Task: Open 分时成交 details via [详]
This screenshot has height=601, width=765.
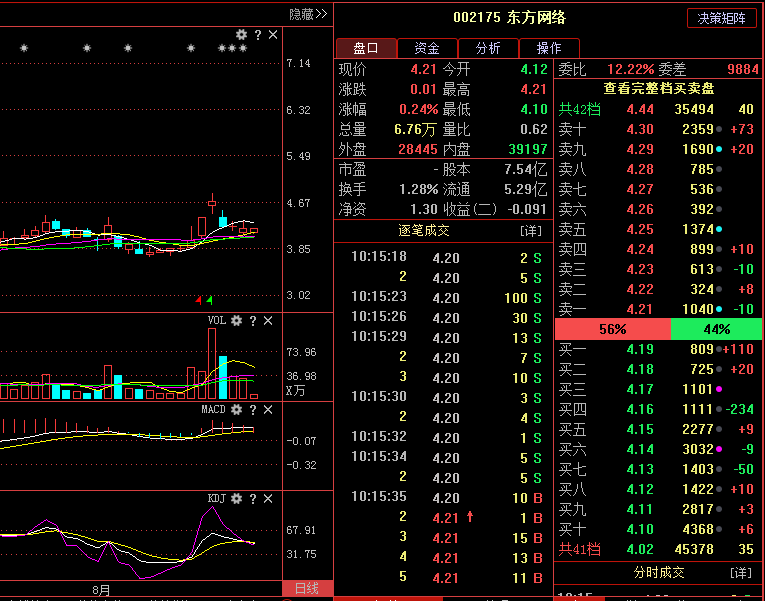Action: click(741, 572)
